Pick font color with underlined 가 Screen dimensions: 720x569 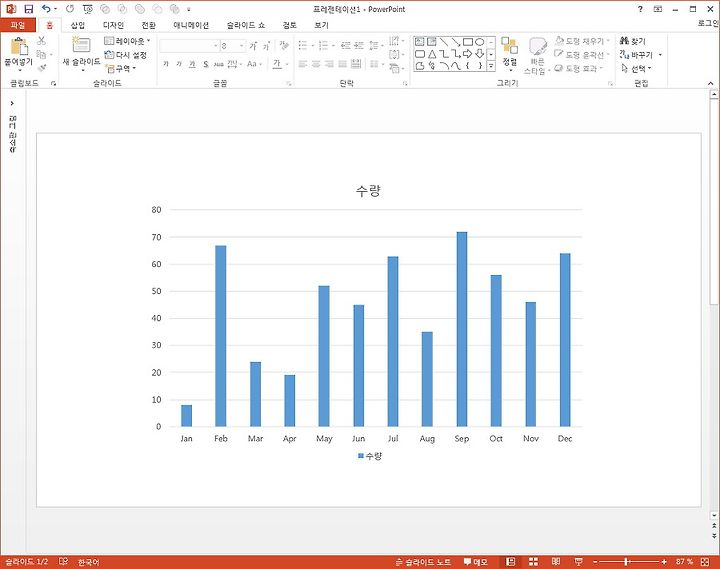[x=277, y=64]
